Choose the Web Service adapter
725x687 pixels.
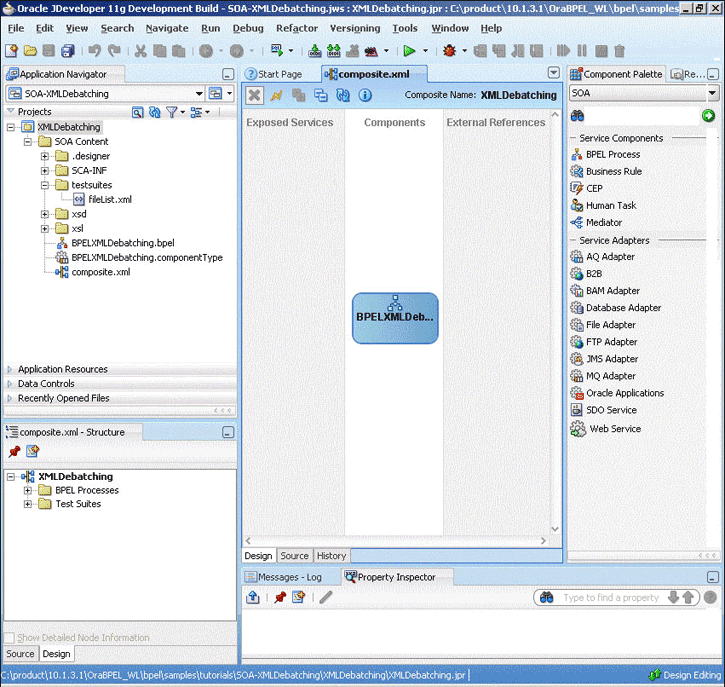click(x=578, y=429)
